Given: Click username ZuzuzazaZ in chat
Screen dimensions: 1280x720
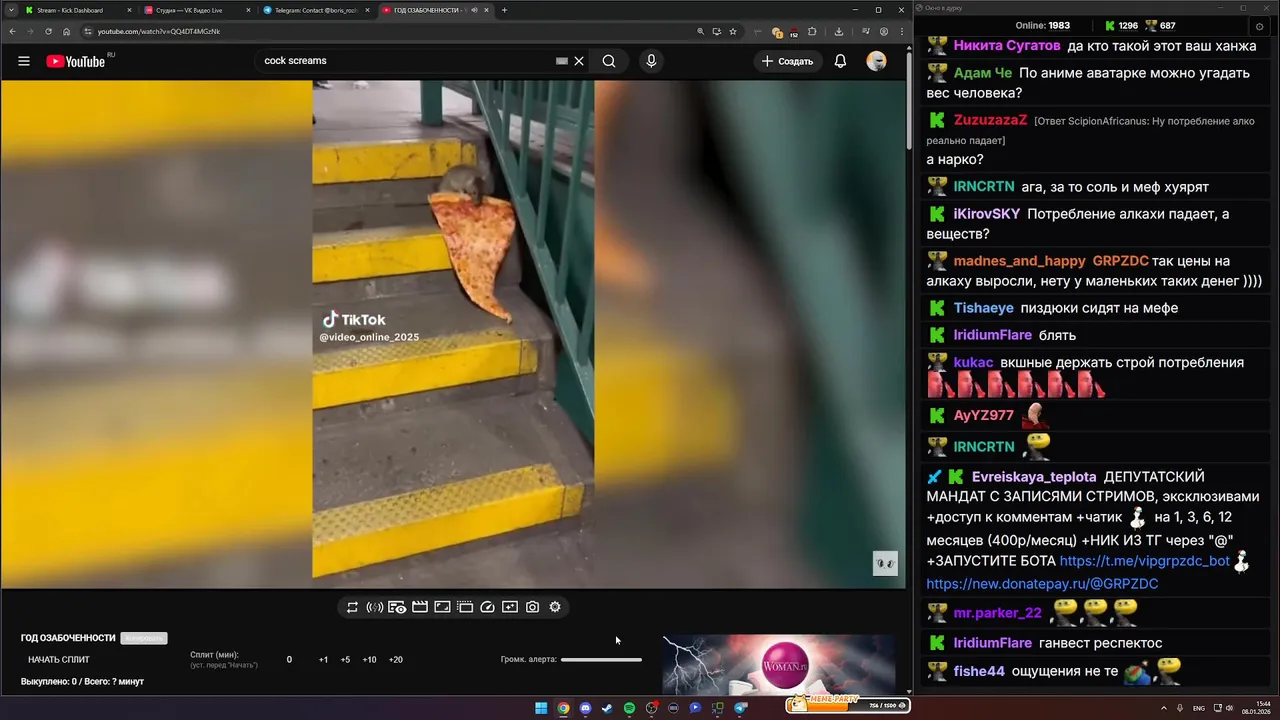Looking at the screenshot, I should point(990,120).
